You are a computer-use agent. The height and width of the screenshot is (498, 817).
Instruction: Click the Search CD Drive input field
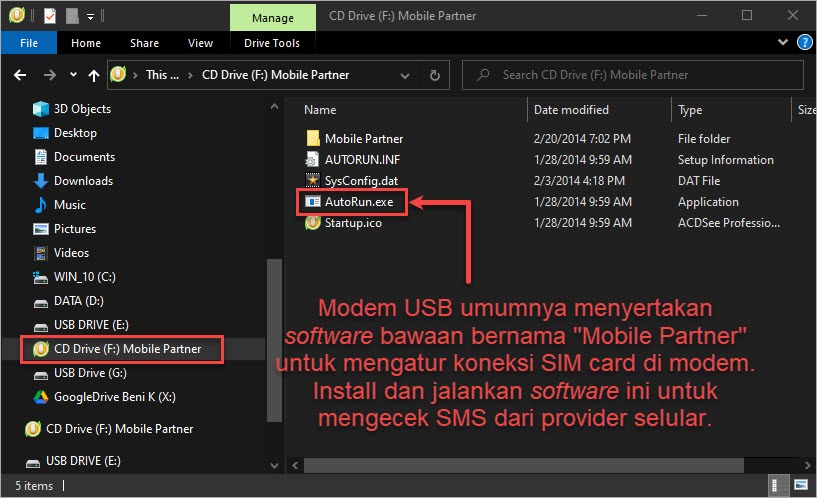(633, 75)
